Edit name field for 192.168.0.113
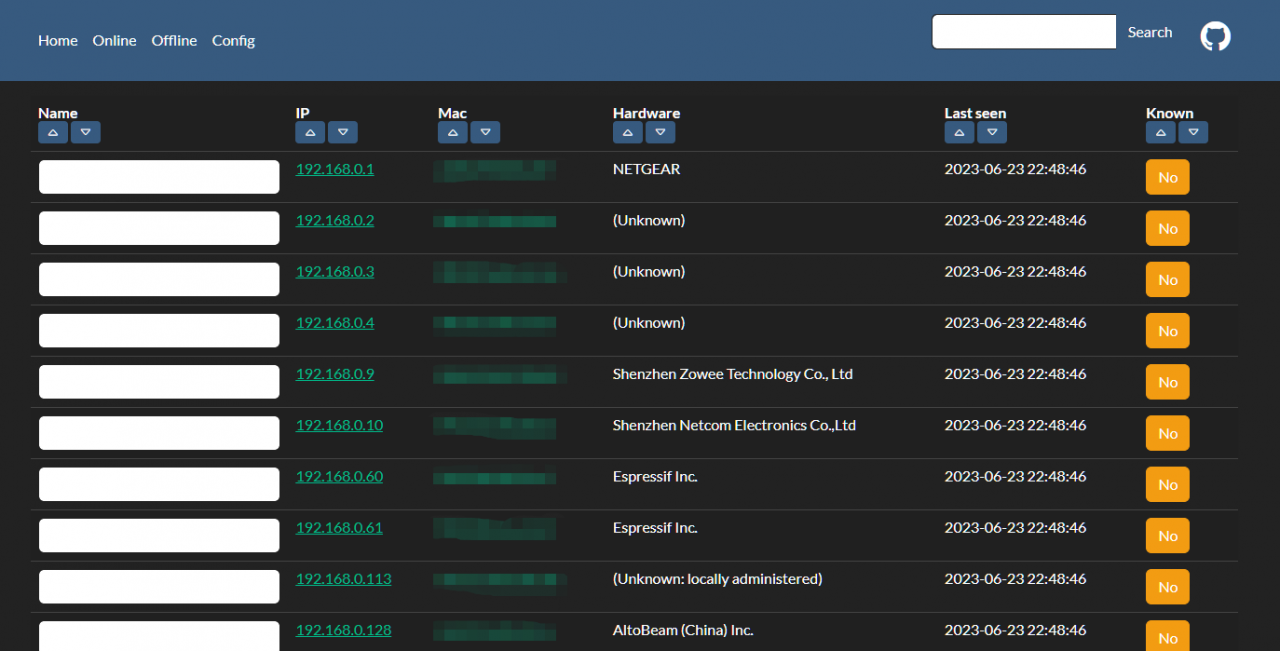Screen dimensions: 1280x651 (x=159, y=587)
